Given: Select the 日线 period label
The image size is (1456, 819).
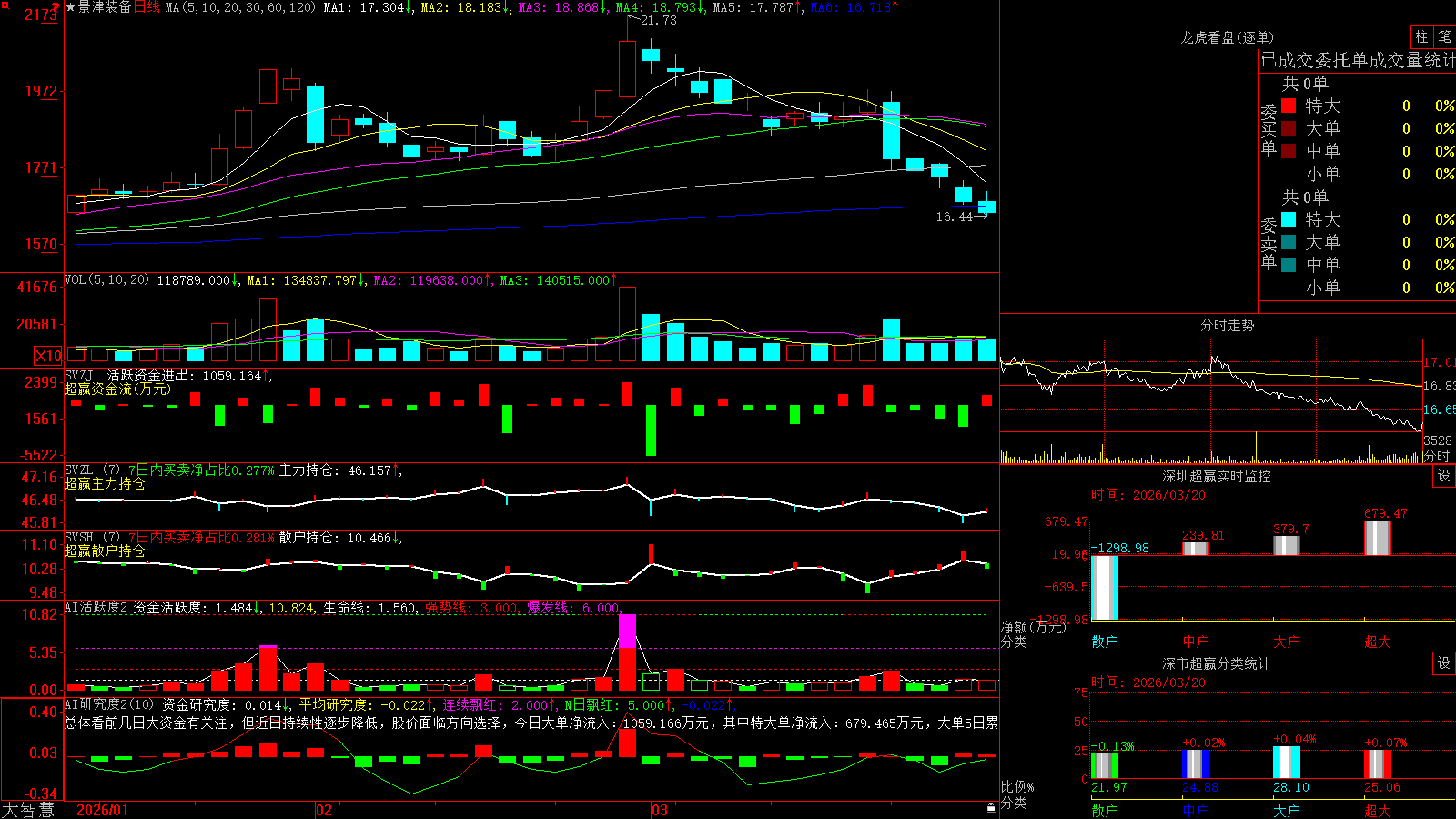Looking at the screenshot, I should (147, 7).
